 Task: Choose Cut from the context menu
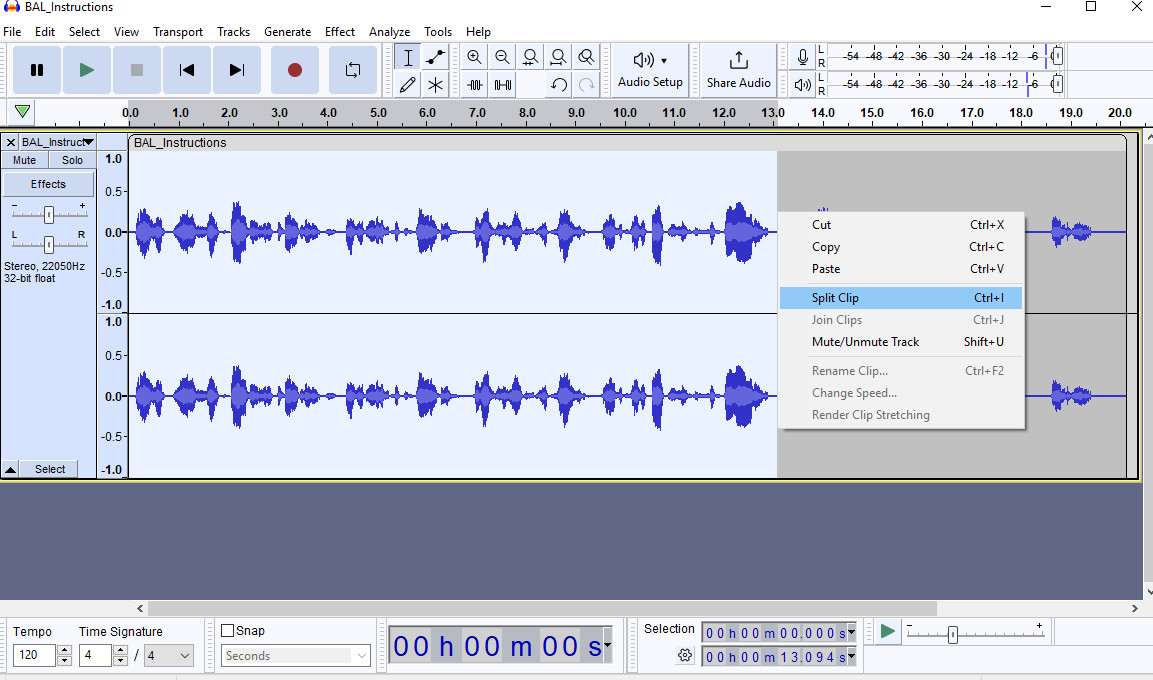click(x=901, y=225)
